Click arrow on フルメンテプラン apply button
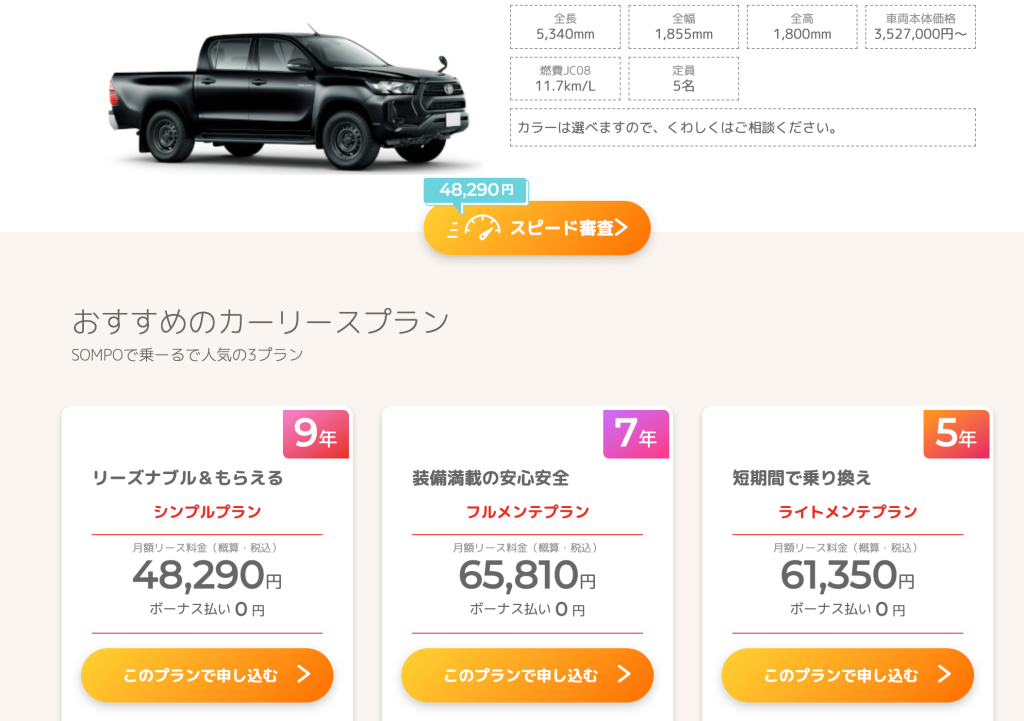Viewport: 1024px width, 721px height. pos(624,675)
